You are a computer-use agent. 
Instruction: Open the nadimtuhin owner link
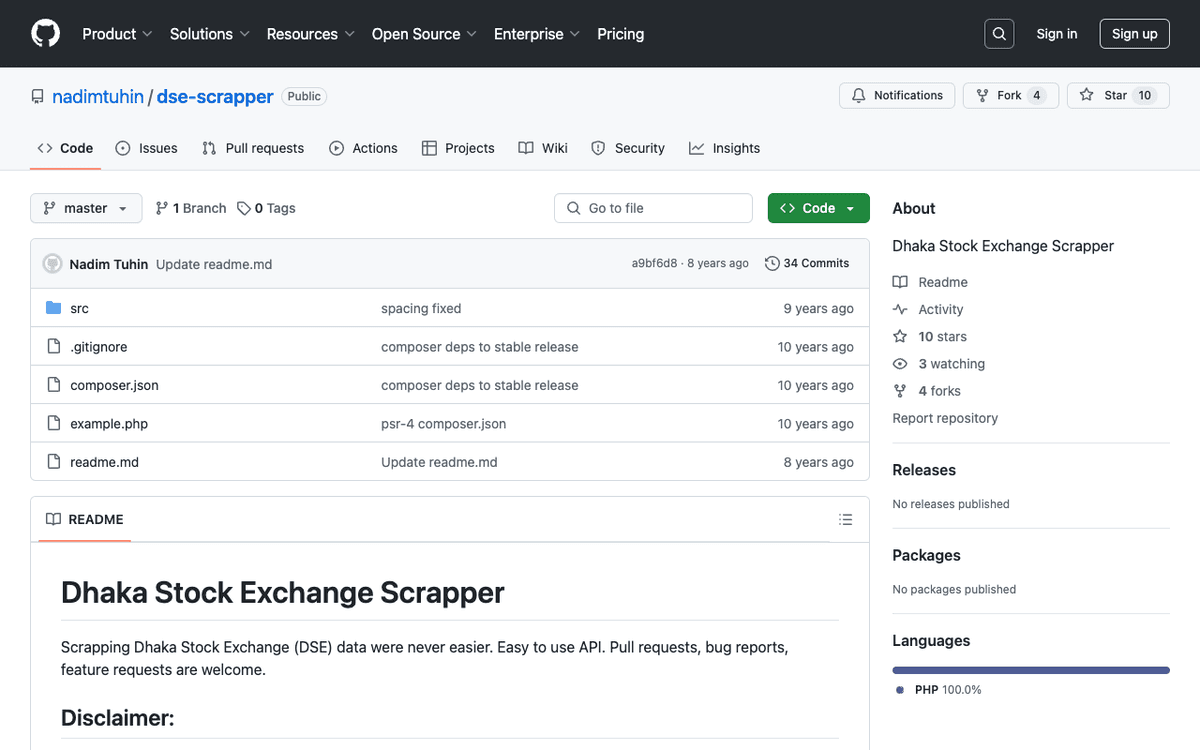(x=99, y=97)
